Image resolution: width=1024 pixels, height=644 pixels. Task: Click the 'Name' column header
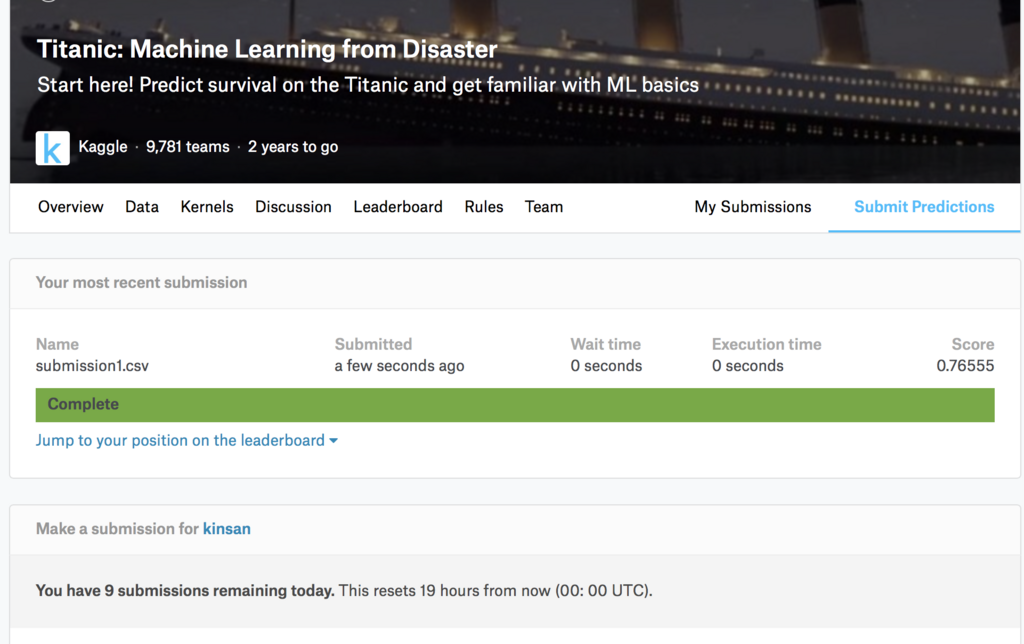pos(57,344)
